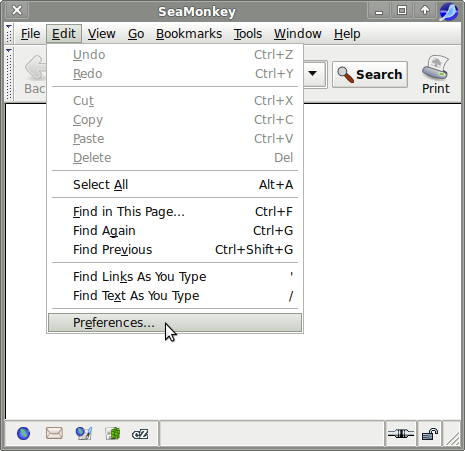This screenshot has height=451, width=465.
Task: Choose Preferences... from the Edit menu
Action: coord(175,323)
